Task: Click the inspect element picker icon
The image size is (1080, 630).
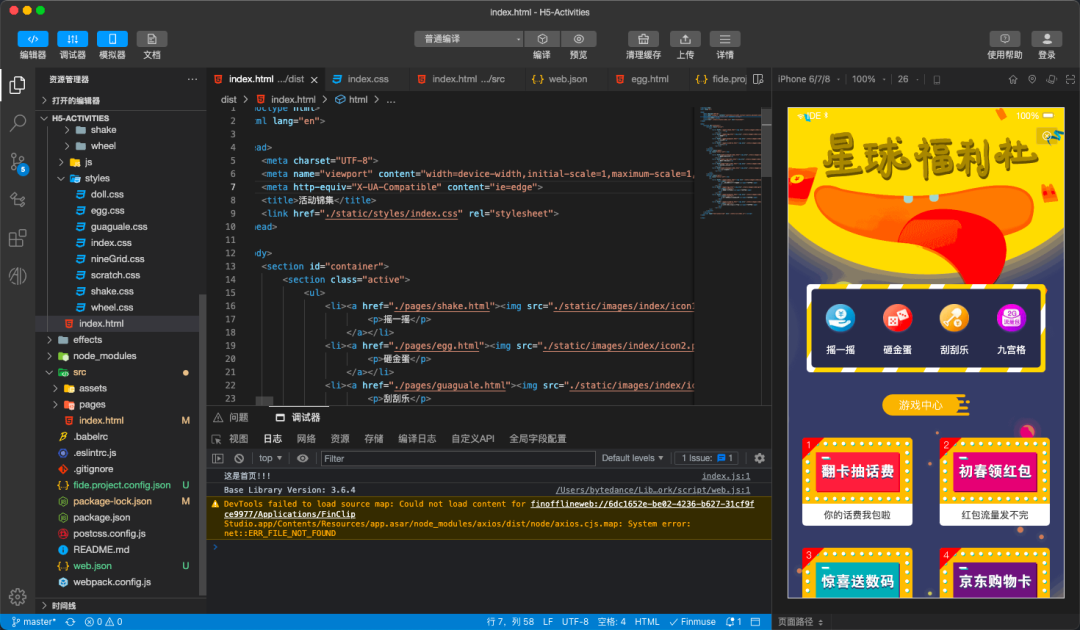Action: [216, 439]
